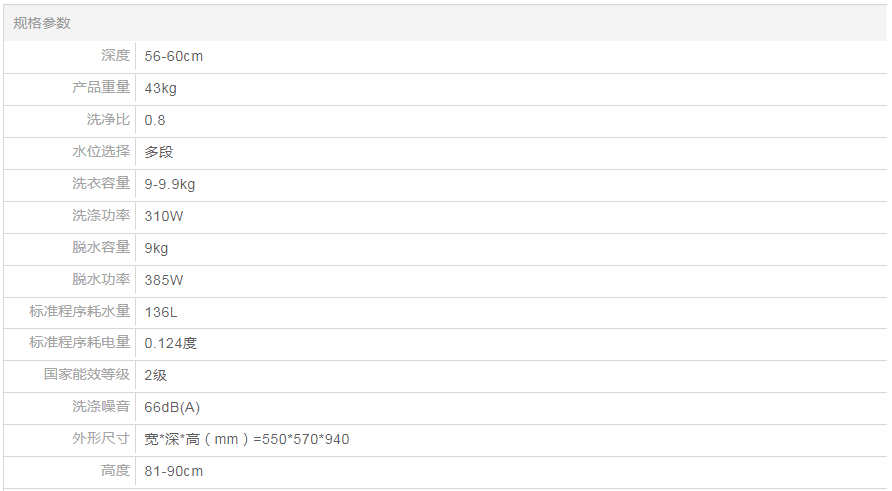Click the 136L water consumption value
This screenshot has height=491, width=892.
pos(161,312)
